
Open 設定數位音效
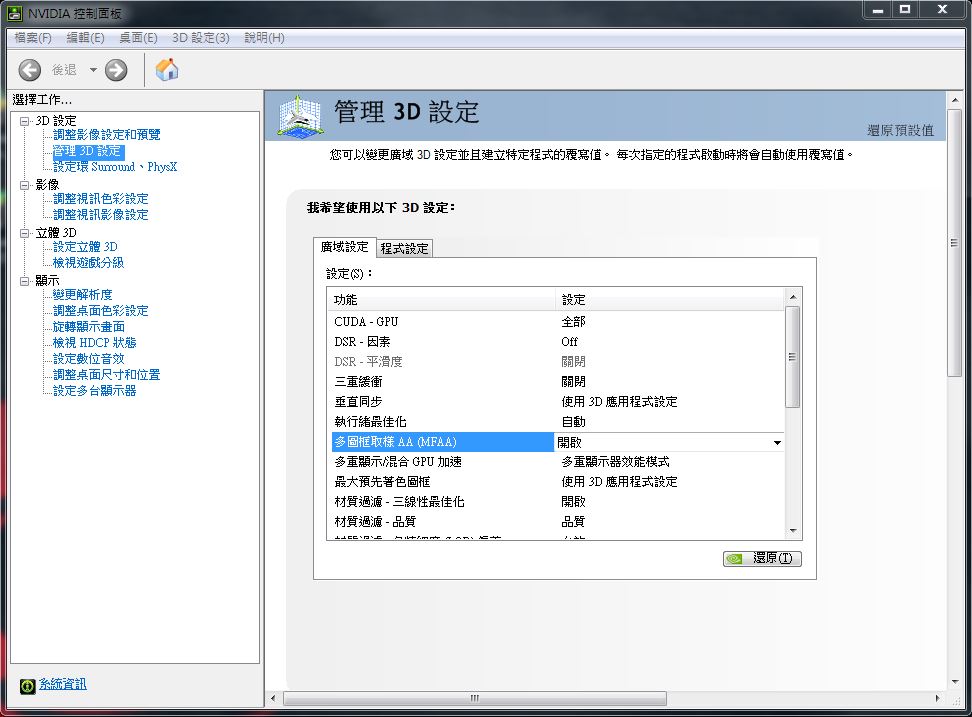tap(89, 359)
